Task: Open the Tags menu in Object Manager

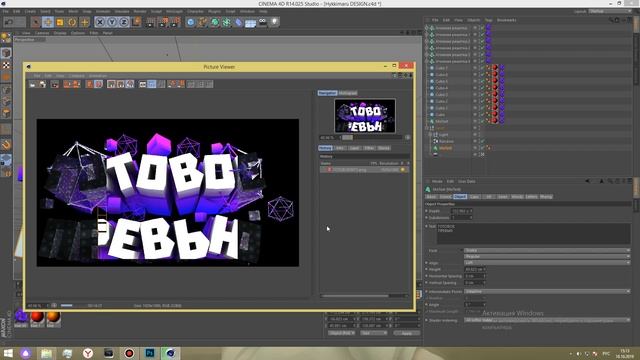Action: 489,20
